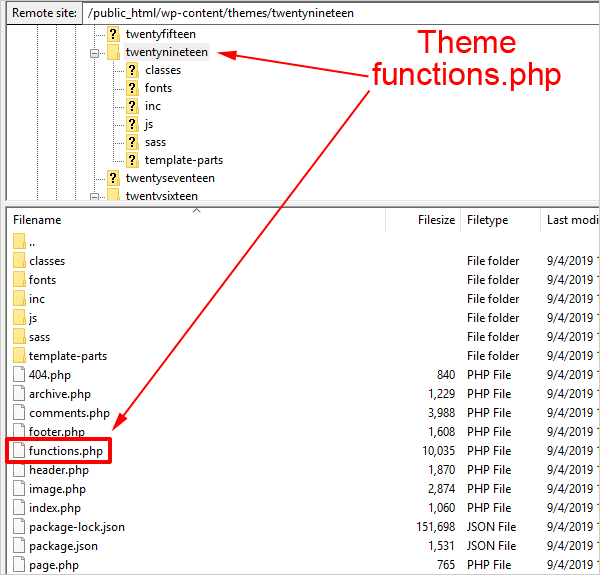
Task: Select twentyfifteen folder in the tree
Action: tap(161, 34)
